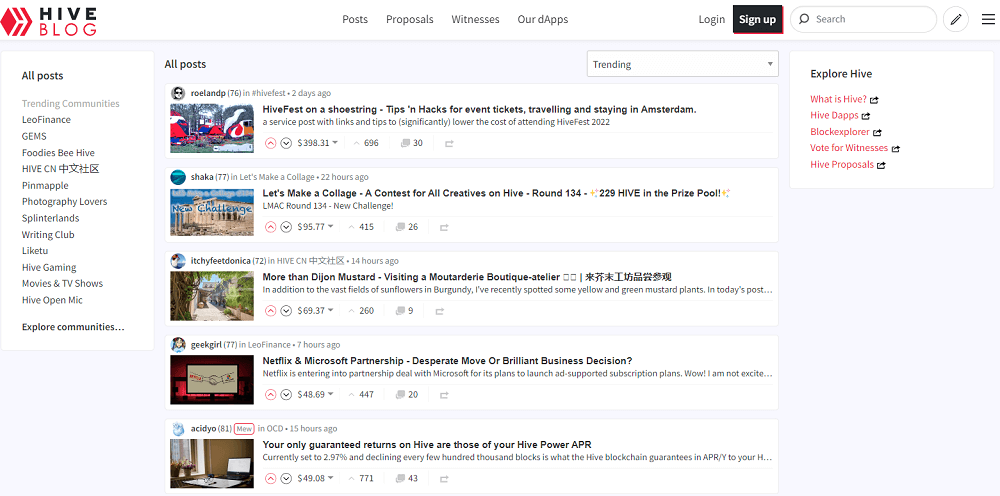Image resolution: width=1000 pixels, height=496 pixels.
Task: Click geekgirl's avatar icon
Action: (x=178, y=344)
